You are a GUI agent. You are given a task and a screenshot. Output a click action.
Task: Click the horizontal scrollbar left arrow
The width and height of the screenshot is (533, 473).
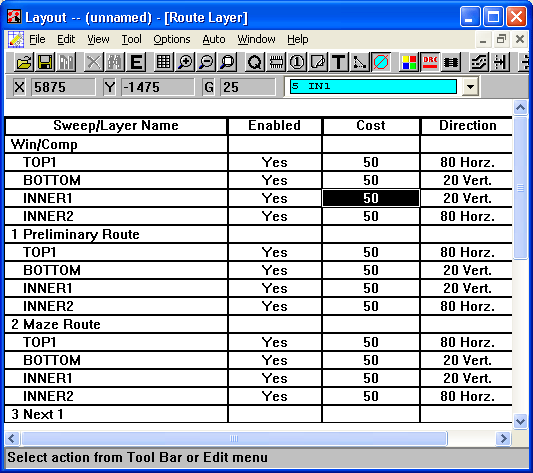click(12, 438)
